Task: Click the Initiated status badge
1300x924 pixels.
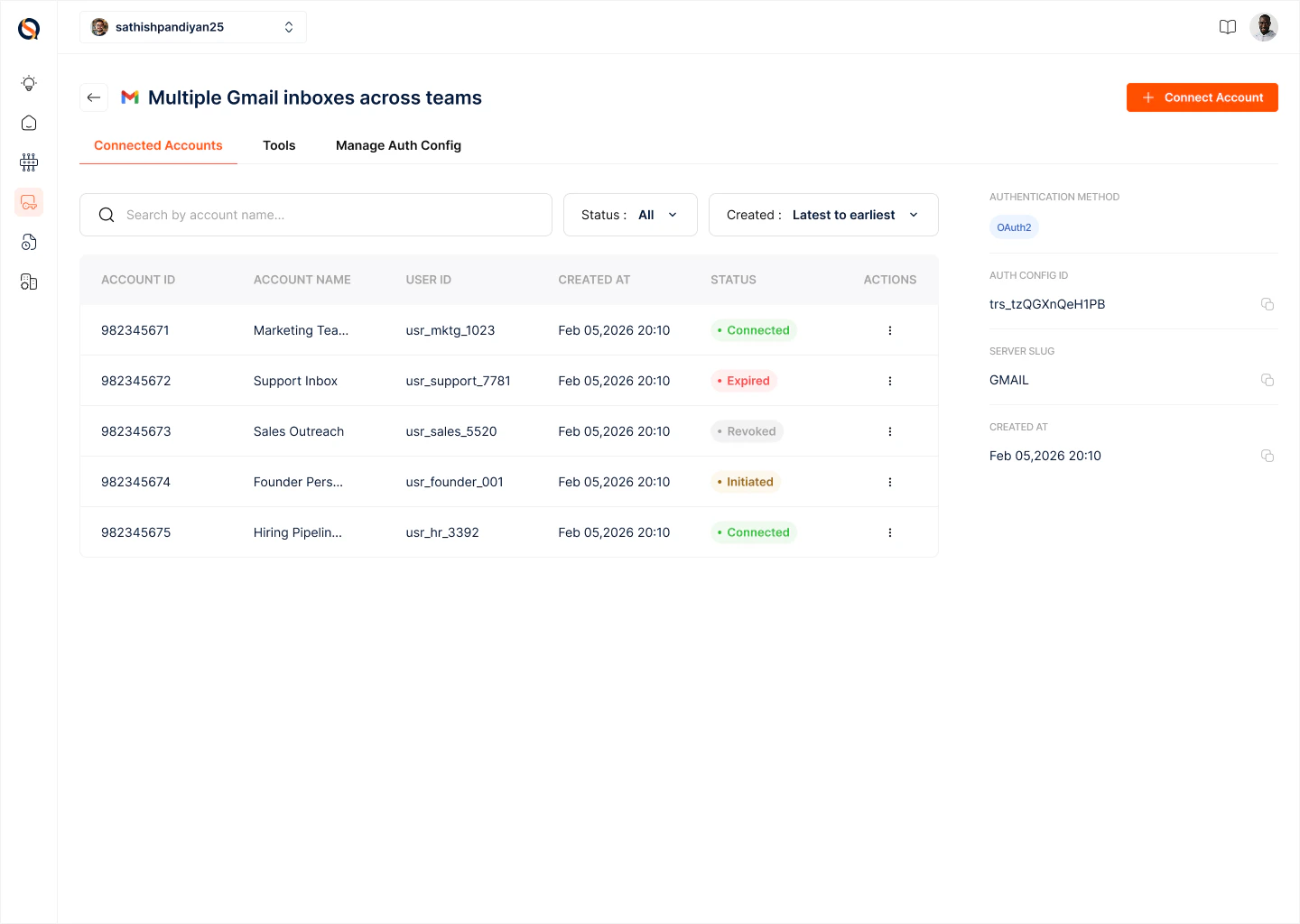Action: tap(746, 482)
